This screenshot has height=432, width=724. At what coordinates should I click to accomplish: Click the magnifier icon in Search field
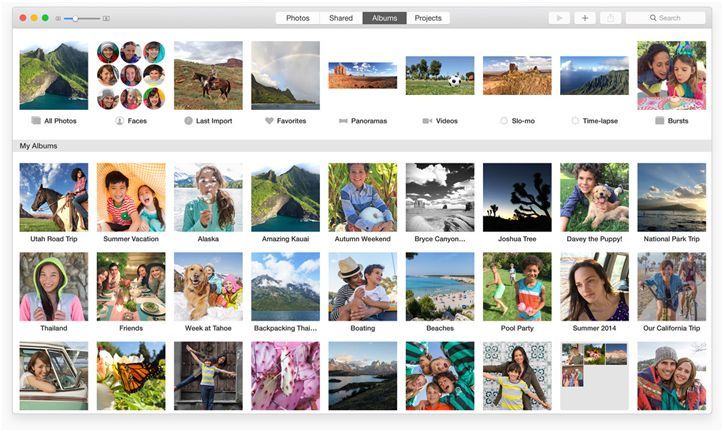coord(653,18)
